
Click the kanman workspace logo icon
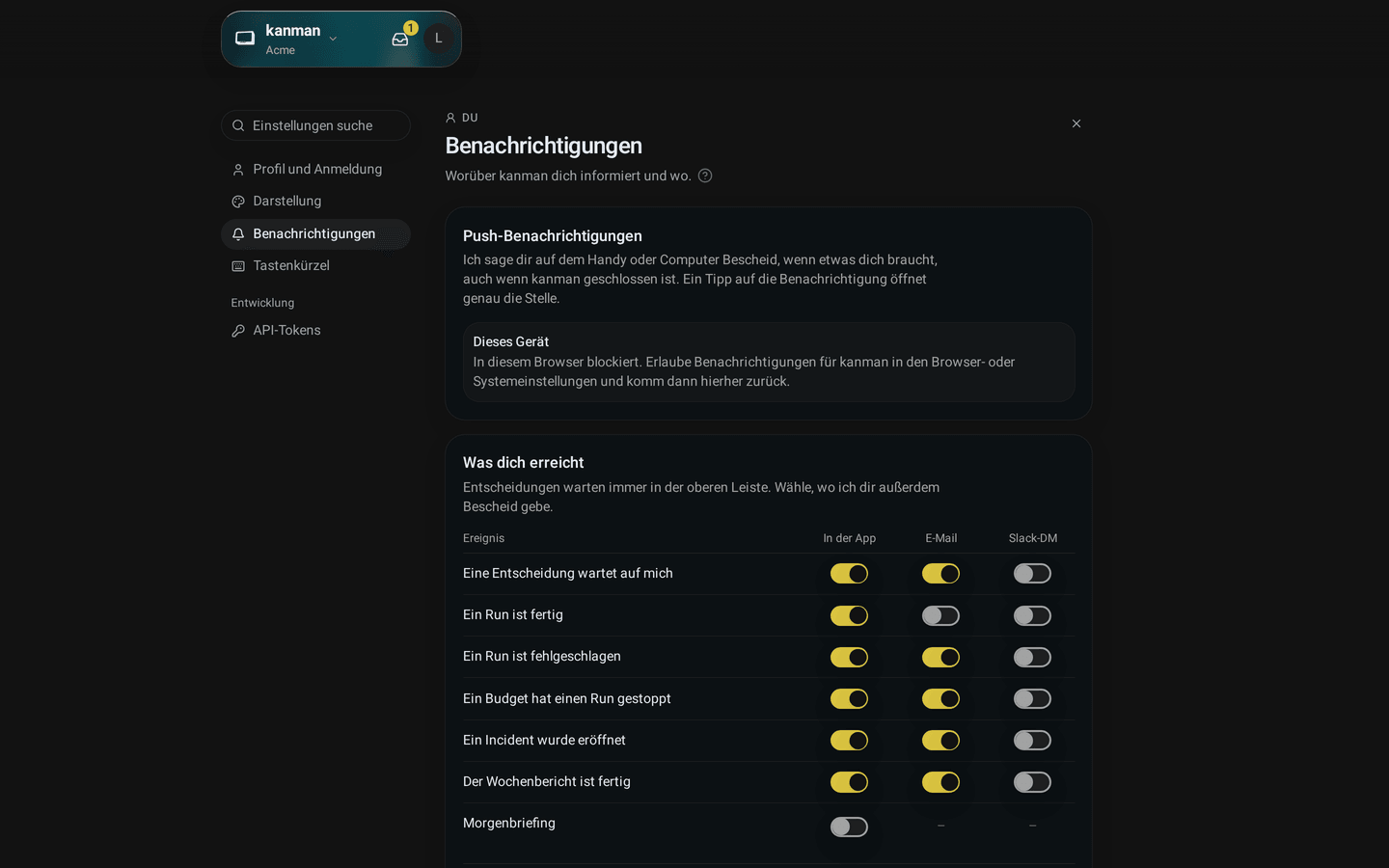point(245,39)
